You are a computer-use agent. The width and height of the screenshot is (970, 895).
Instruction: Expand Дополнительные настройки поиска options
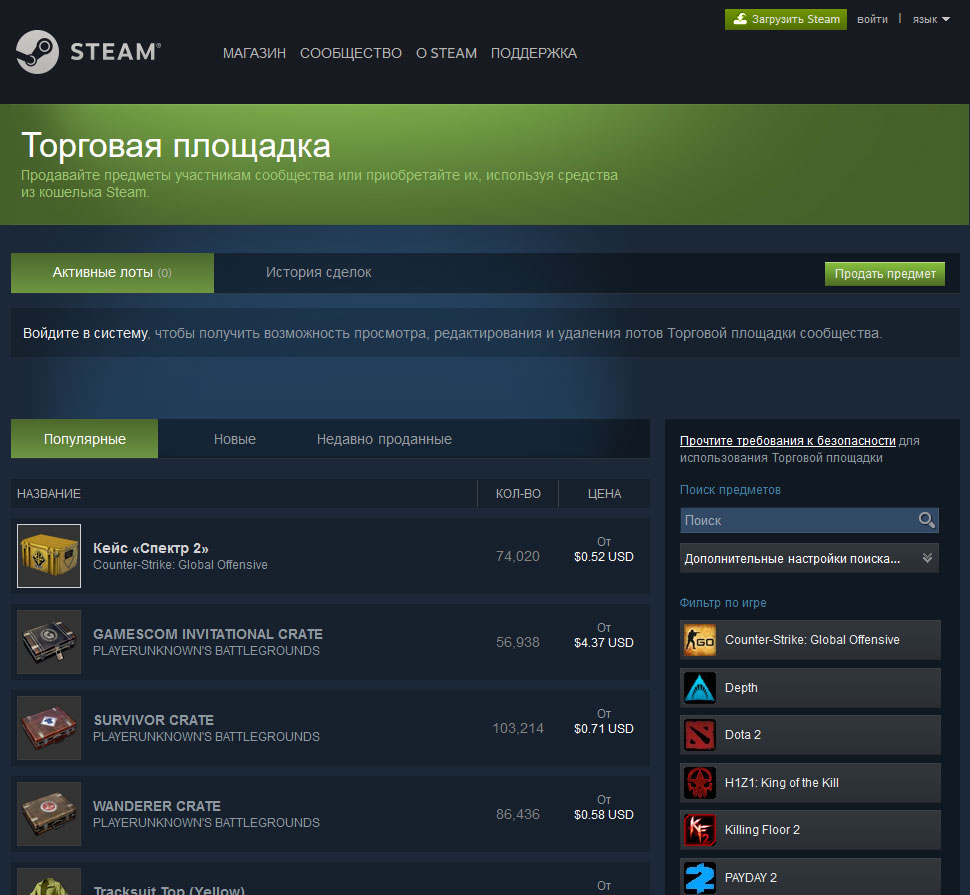[809, 559]
